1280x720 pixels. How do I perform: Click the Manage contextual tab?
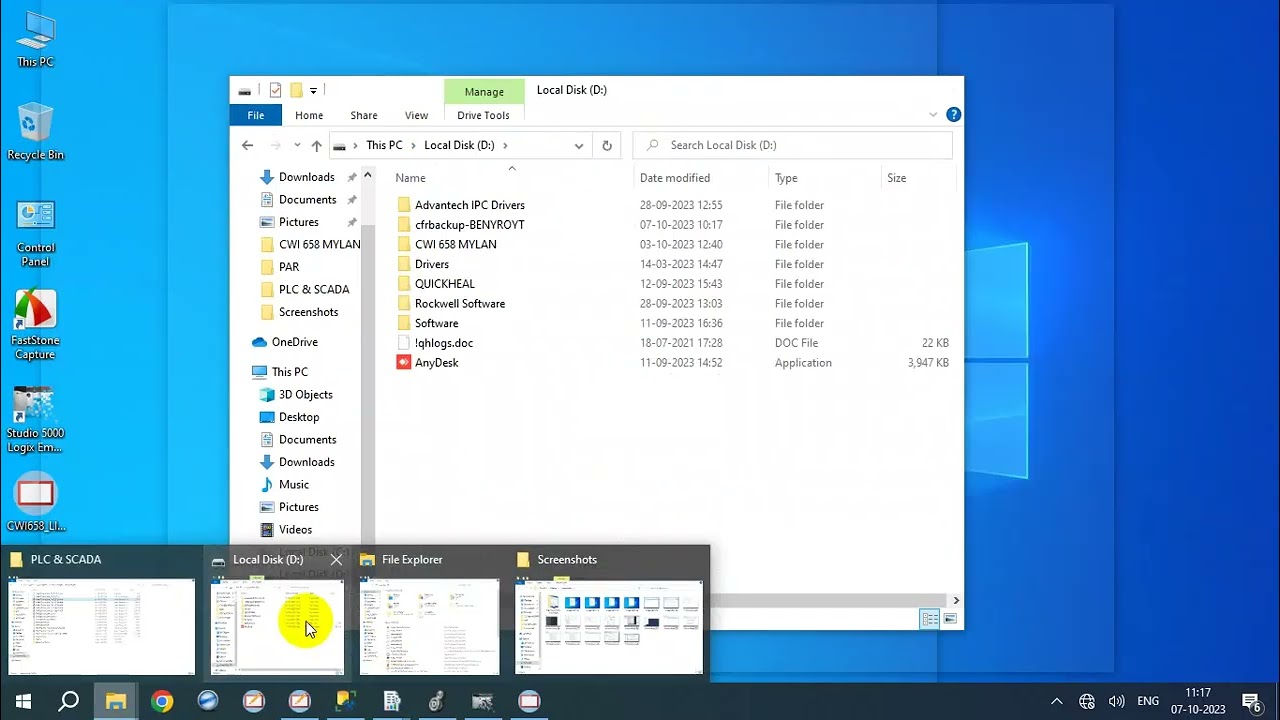pyautogui.click(x=484, y=92)
